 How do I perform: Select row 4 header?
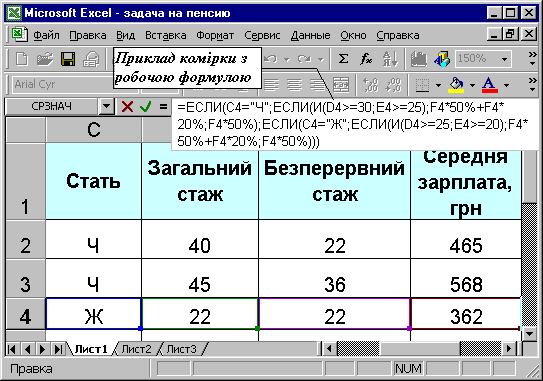coord(25,314)
